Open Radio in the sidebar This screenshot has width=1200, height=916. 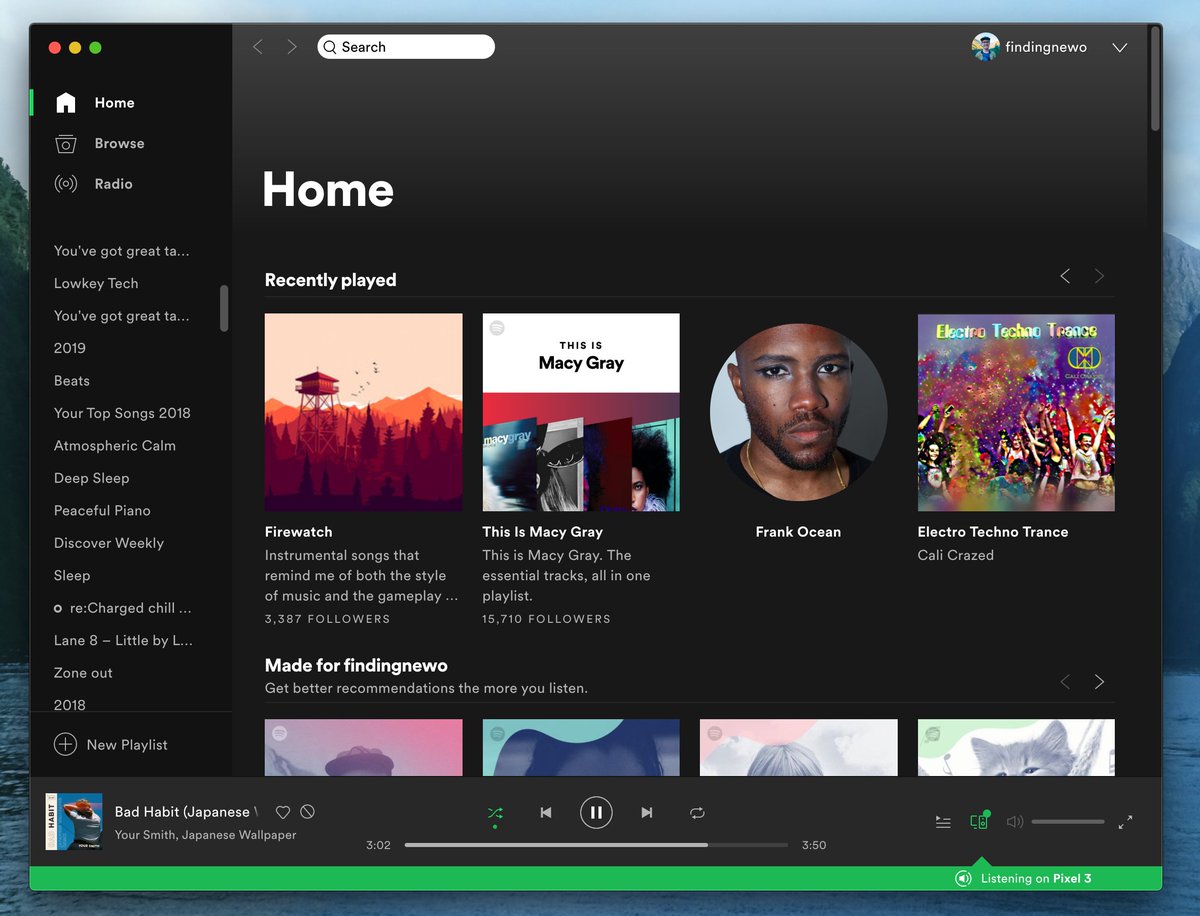click(113, 184)
